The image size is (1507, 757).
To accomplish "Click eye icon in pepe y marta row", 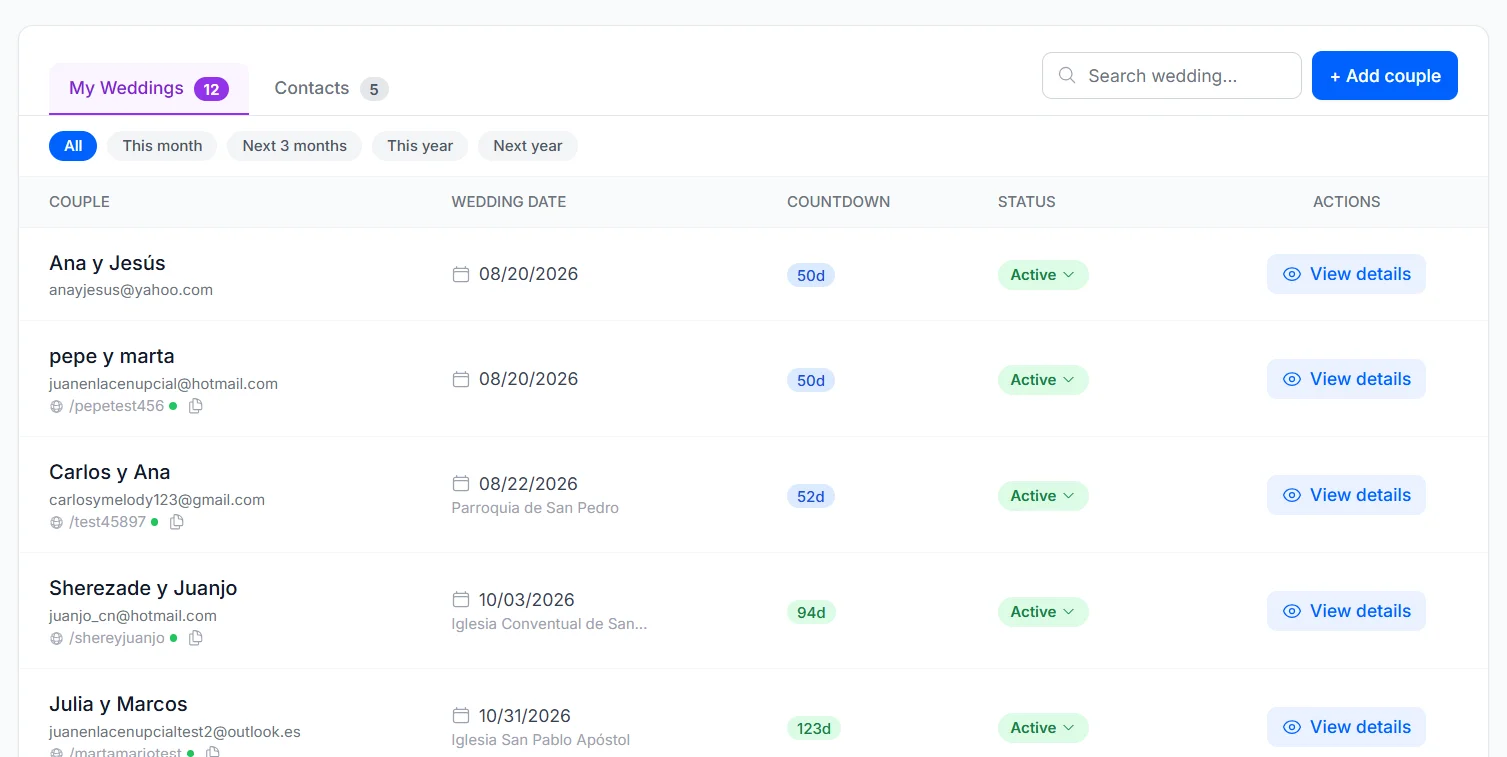I will (1292, 379).
